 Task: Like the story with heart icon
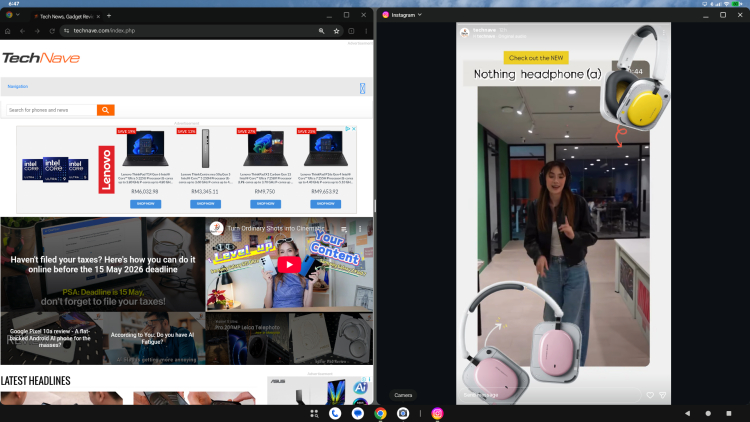tap(650, 395)
